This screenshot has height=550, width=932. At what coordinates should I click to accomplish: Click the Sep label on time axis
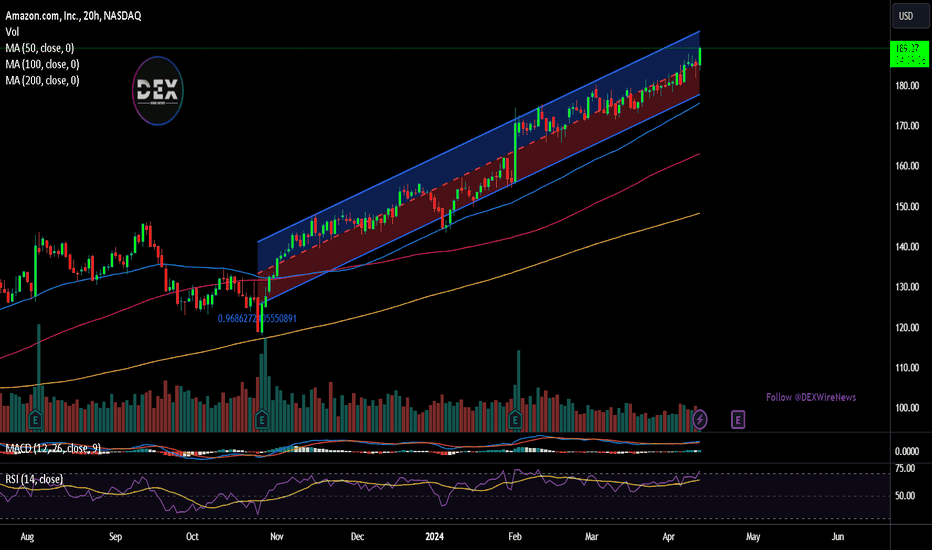[115, 536]
